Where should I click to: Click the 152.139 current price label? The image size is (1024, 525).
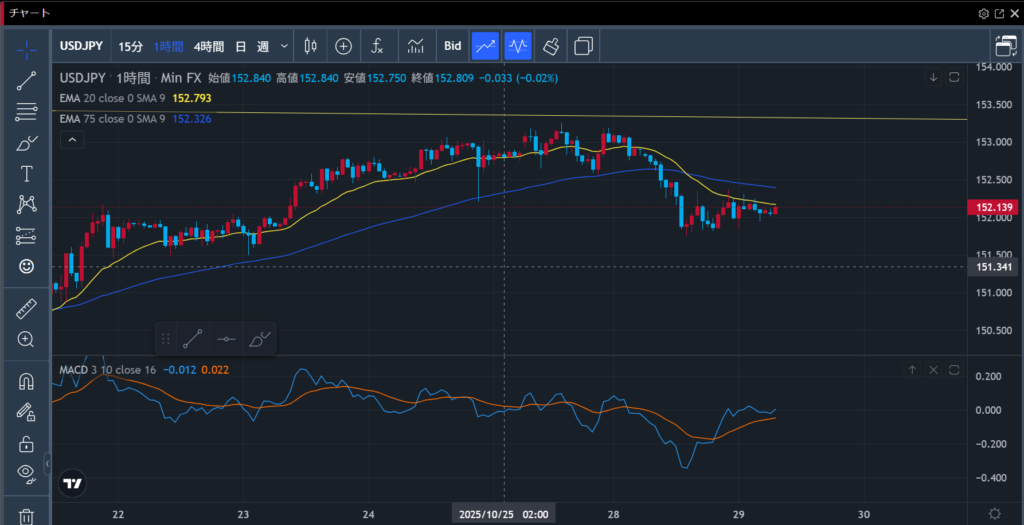(x=994, y=207)
